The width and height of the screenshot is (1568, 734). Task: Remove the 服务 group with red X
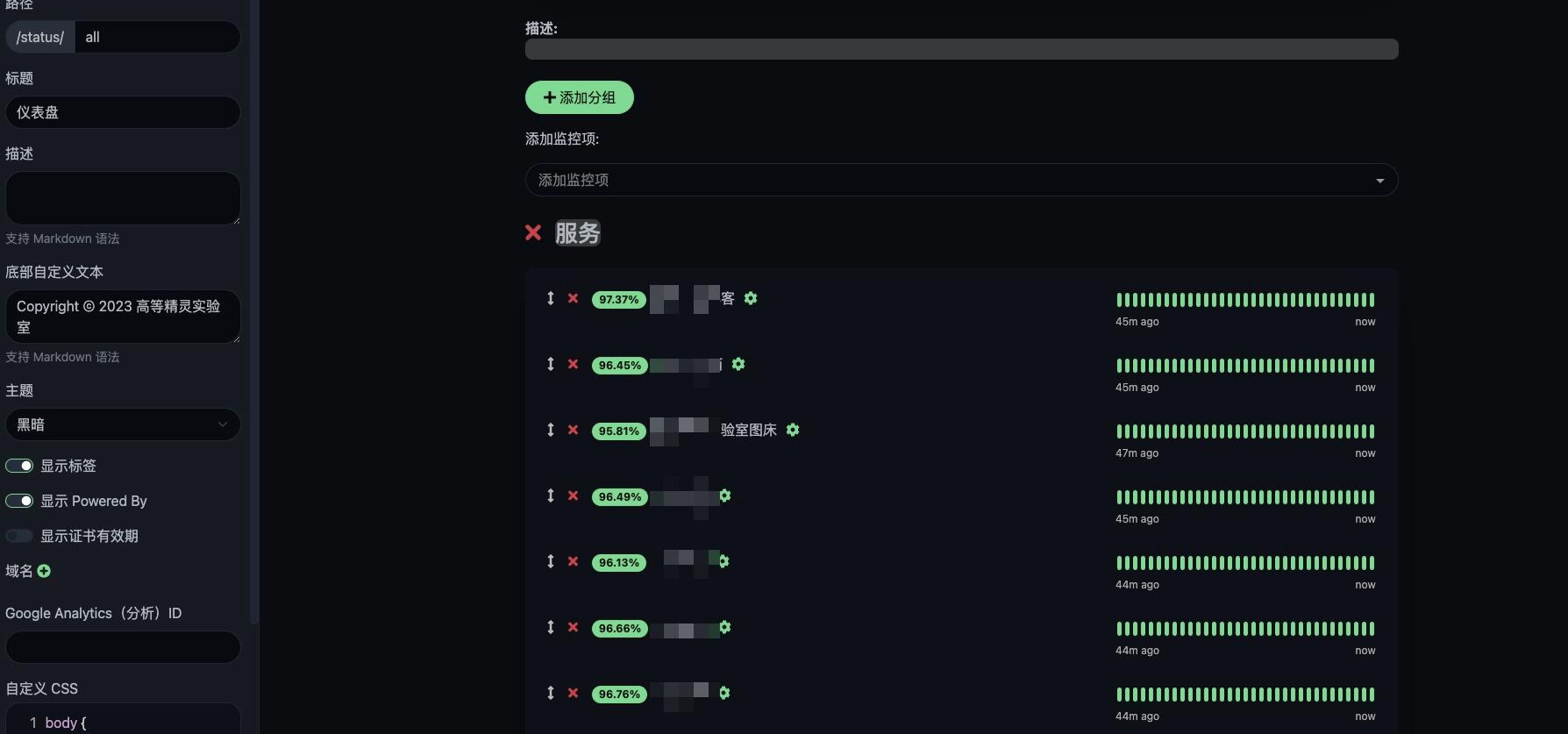point(533,232)
